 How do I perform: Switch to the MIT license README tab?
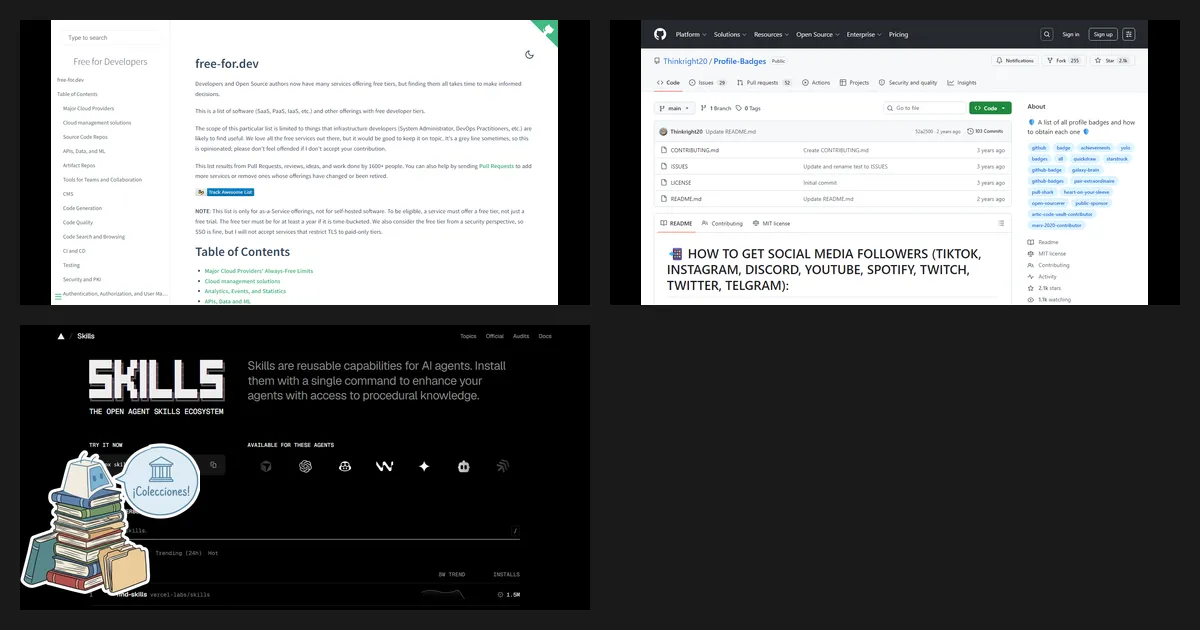pos(771,223)
